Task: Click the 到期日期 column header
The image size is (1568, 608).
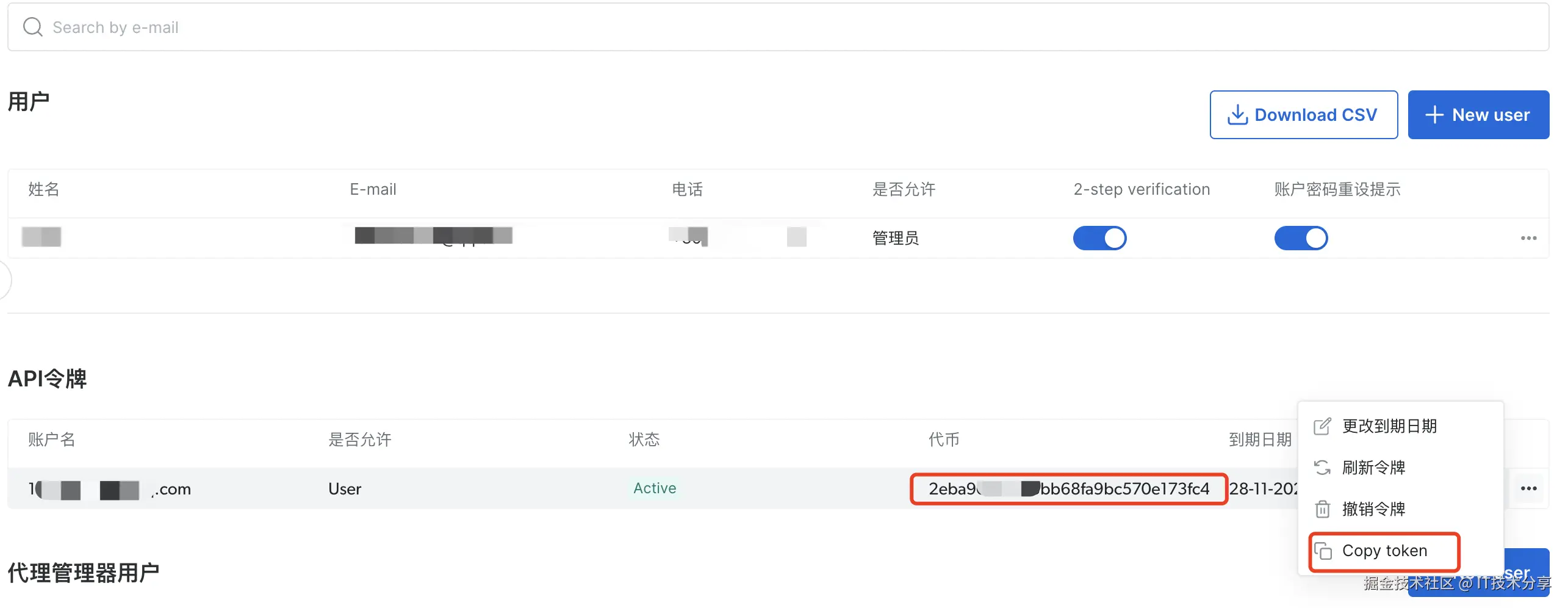Action: click(x=1260, y=440)
